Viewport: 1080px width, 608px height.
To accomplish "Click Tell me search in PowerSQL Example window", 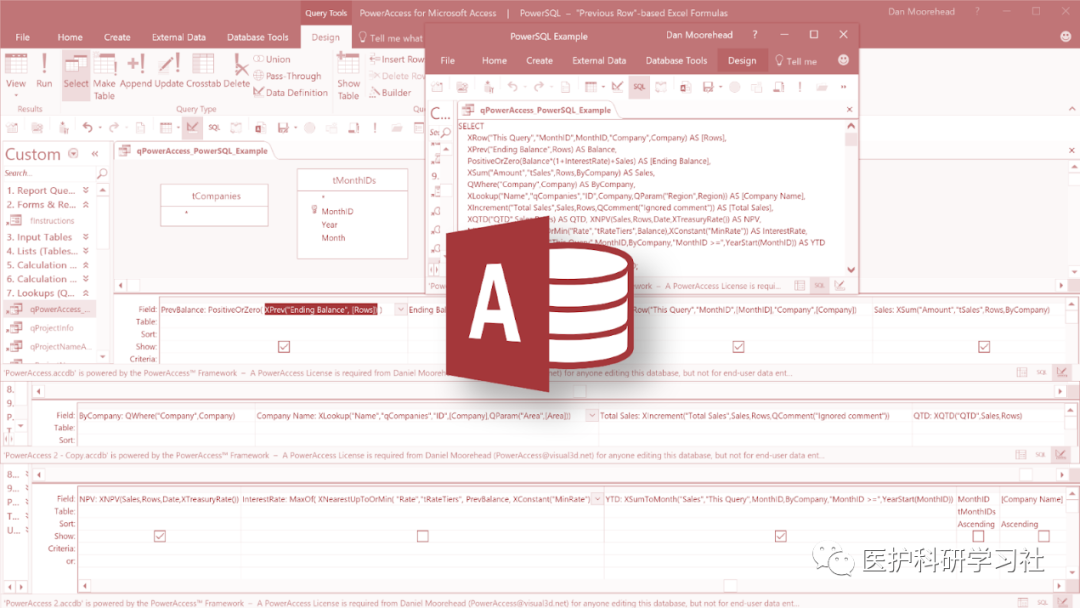I will click(x=796, y=61).
